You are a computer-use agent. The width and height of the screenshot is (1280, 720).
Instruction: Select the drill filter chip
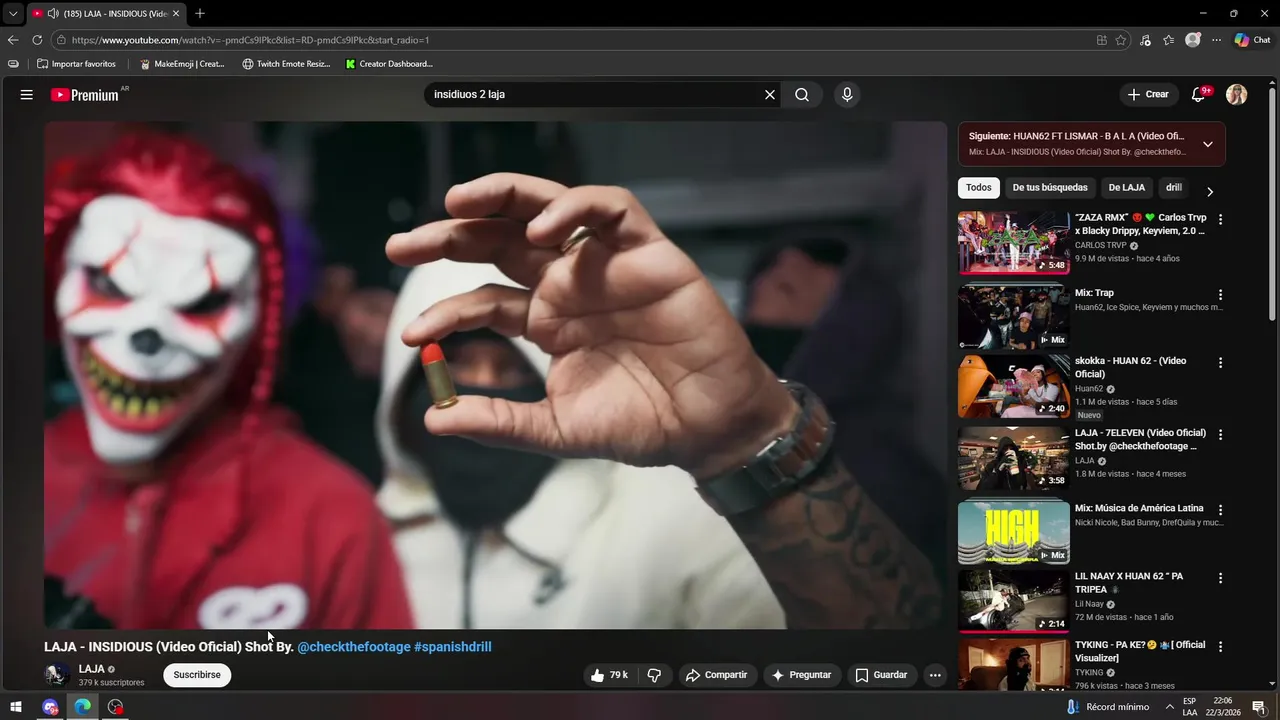tap(1174, 188)
